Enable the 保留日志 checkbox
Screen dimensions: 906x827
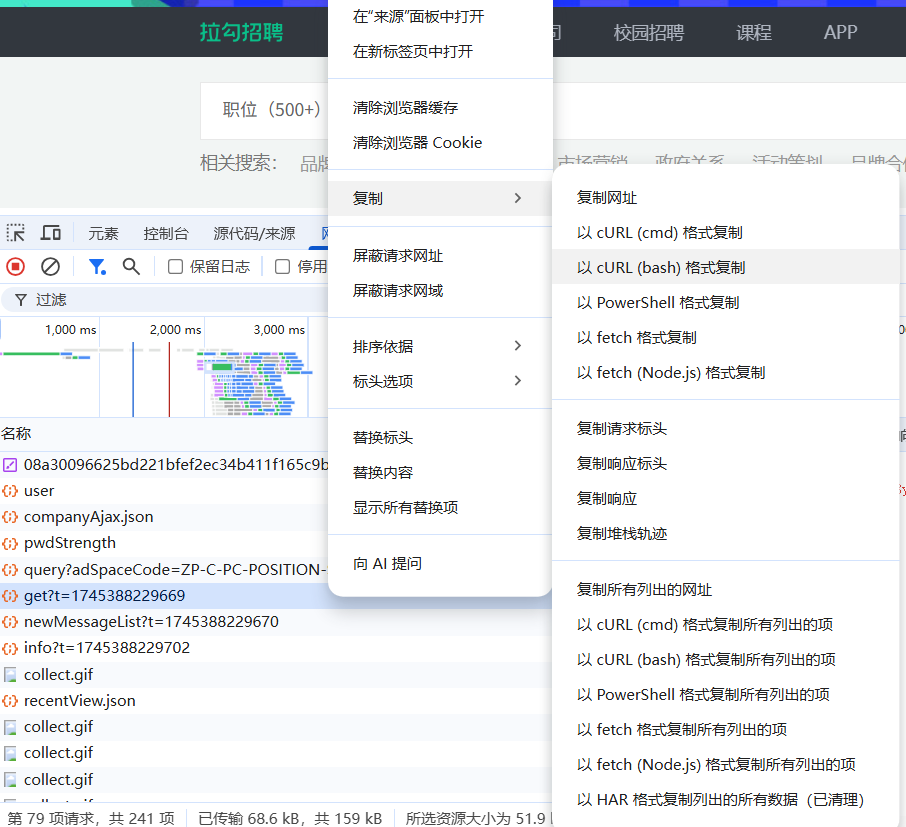[175, 266]
